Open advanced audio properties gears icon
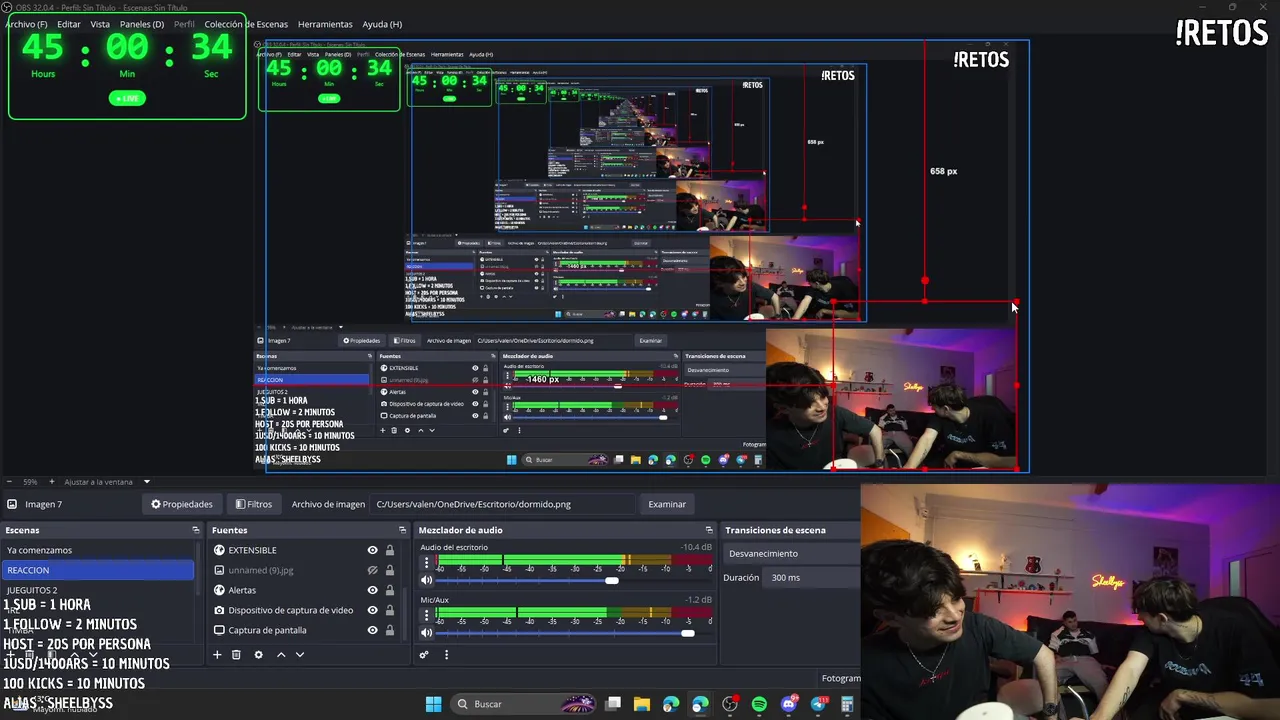This screenshot has width=1280, height=720. pos(424,655)
